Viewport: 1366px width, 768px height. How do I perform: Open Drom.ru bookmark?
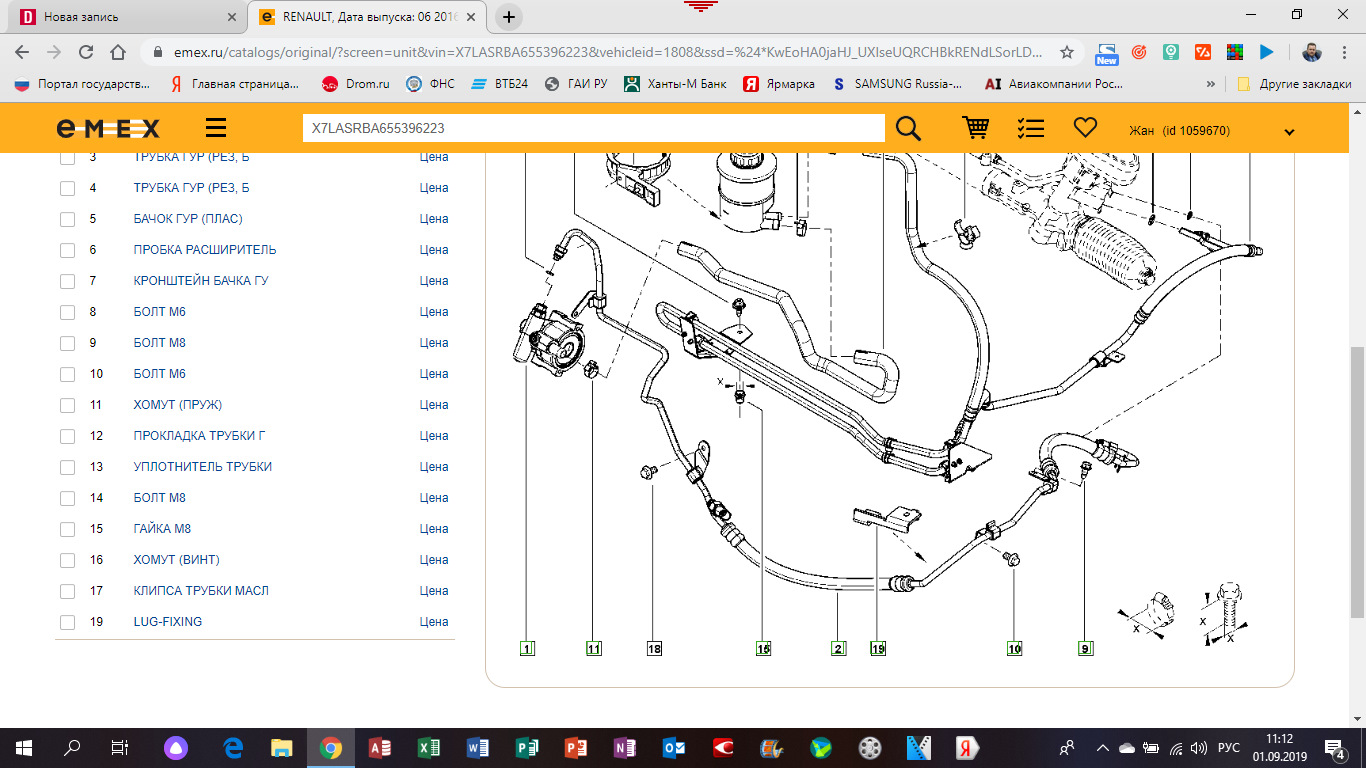[x=356, y=84]
